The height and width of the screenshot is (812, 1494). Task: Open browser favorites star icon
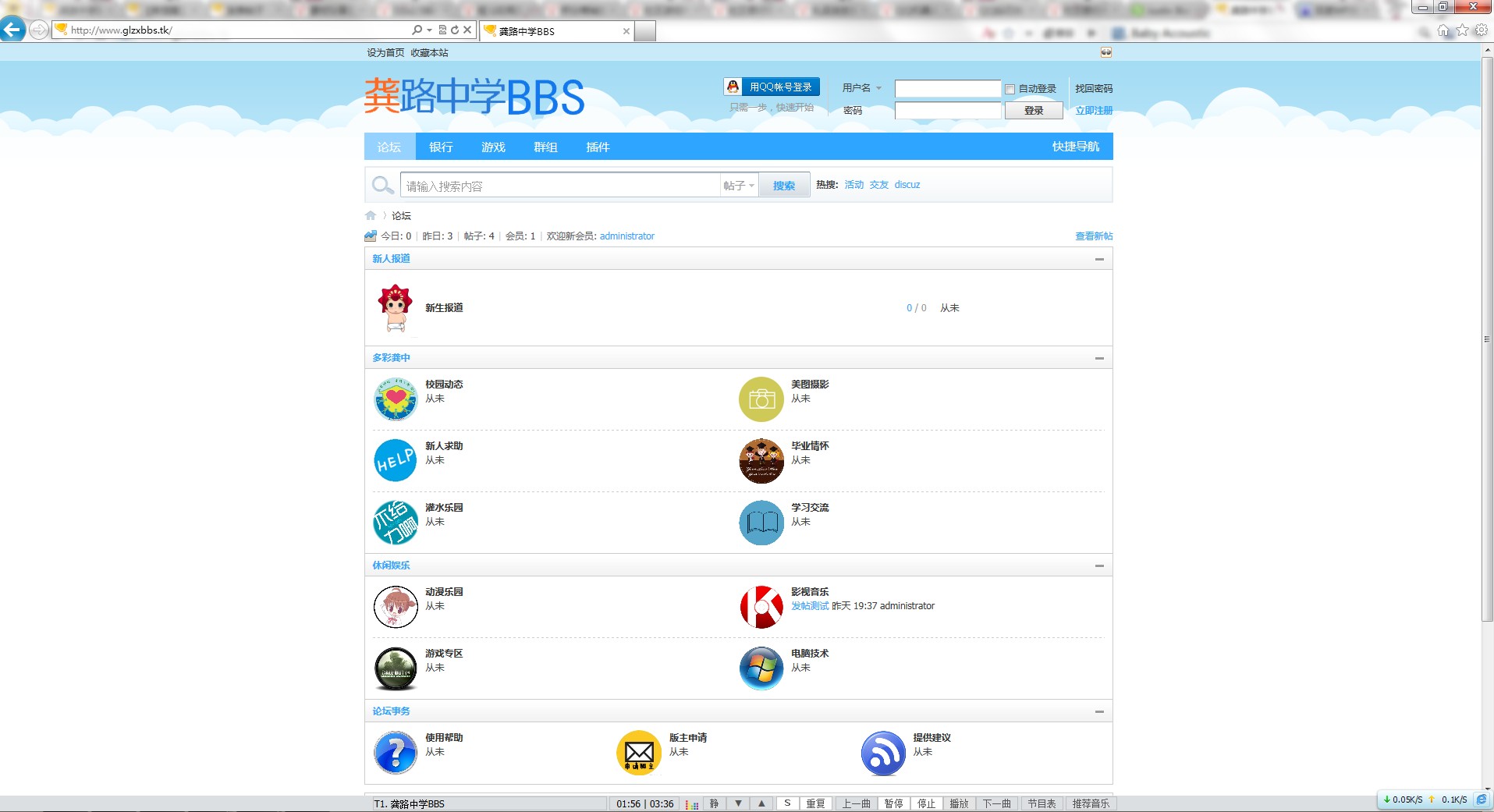click(1462, 30)
